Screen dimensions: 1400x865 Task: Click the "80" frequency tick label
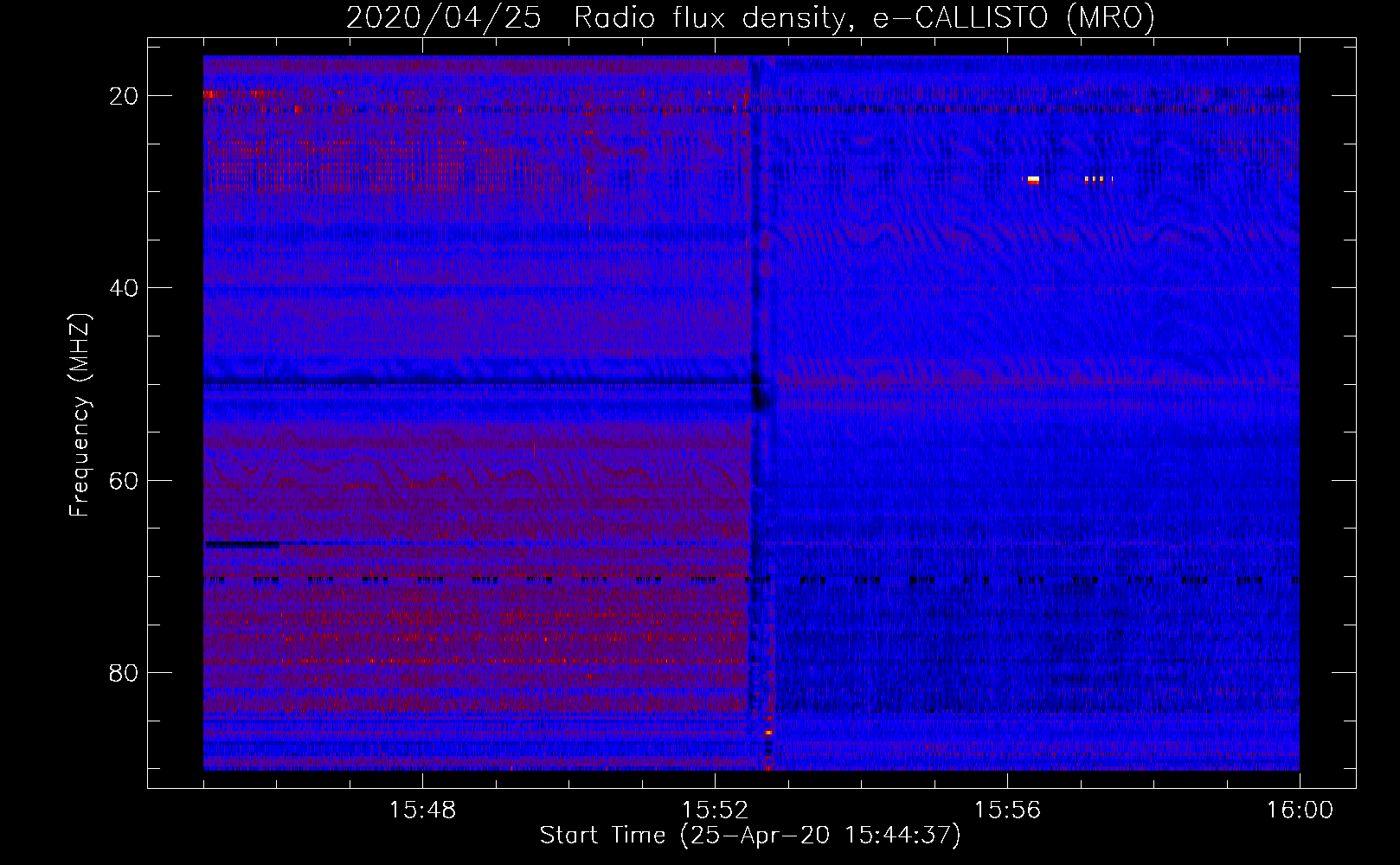124,673
